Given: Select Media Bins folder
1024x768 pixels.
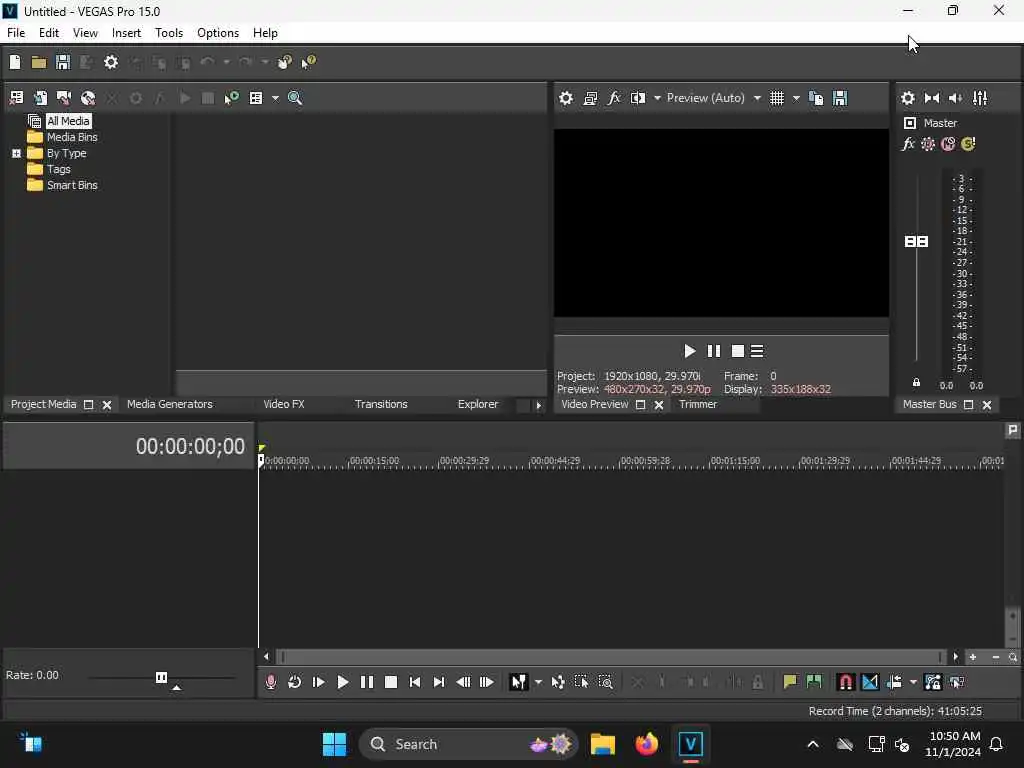Looking at the screenshot, I should coord(72,137).
